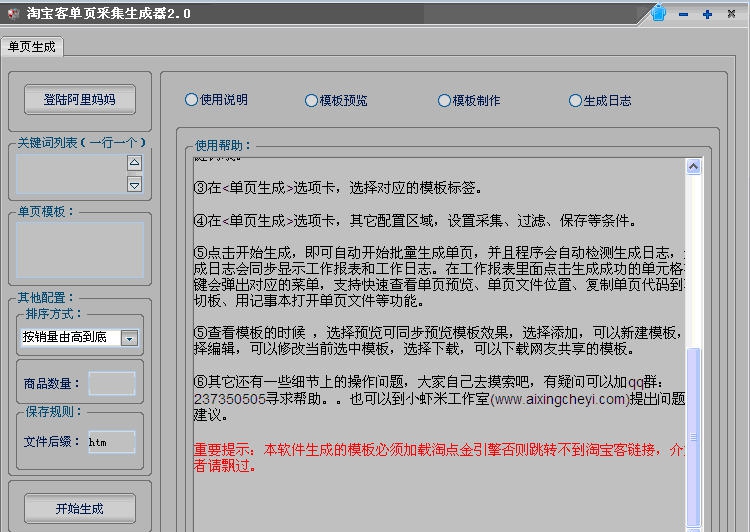This screenshot has height=532, width=750.
Task: Click the keyword list down arrow
Action: (134, 184)
